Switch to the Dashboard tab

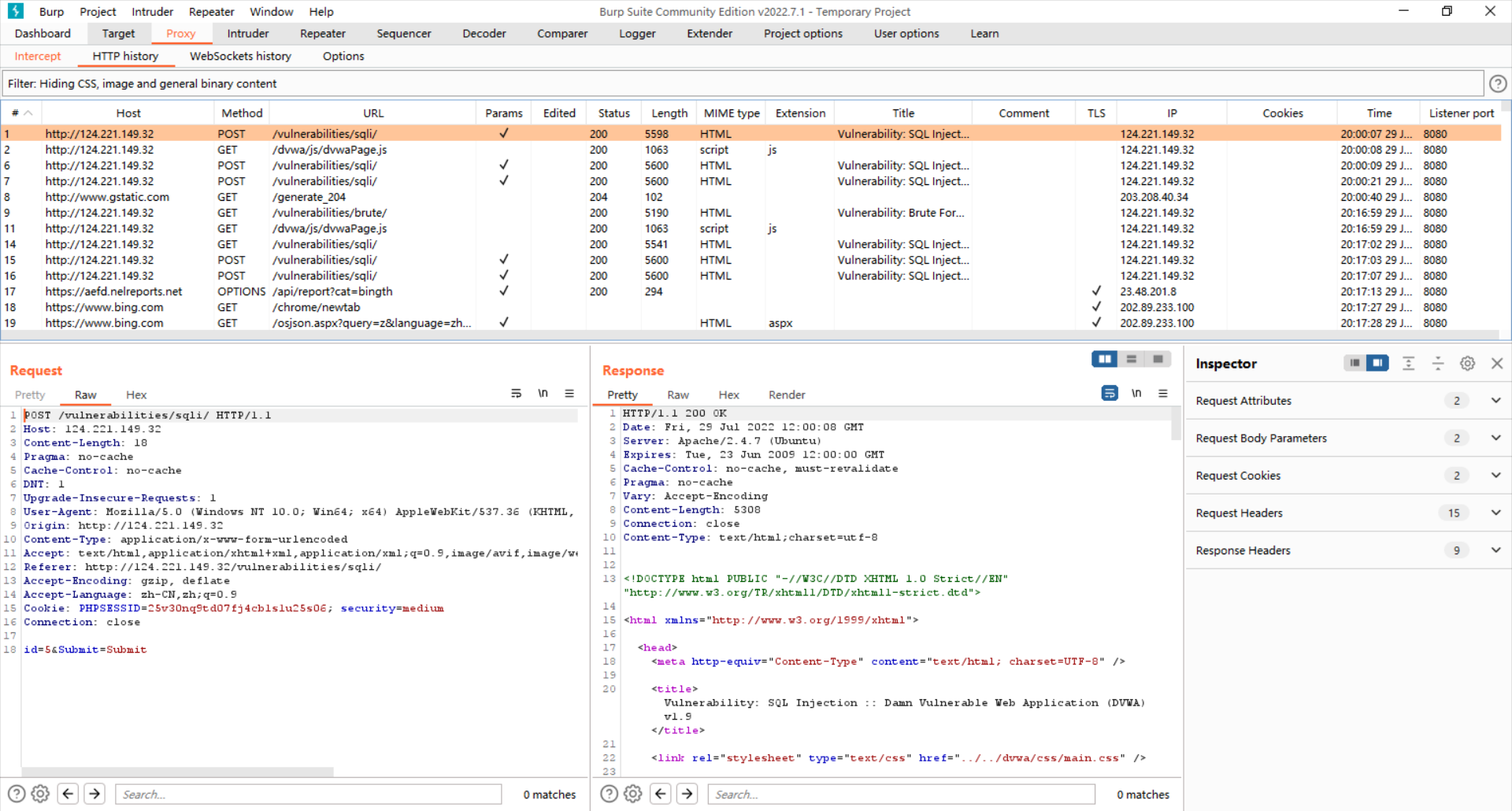click(x=43, y=34)
